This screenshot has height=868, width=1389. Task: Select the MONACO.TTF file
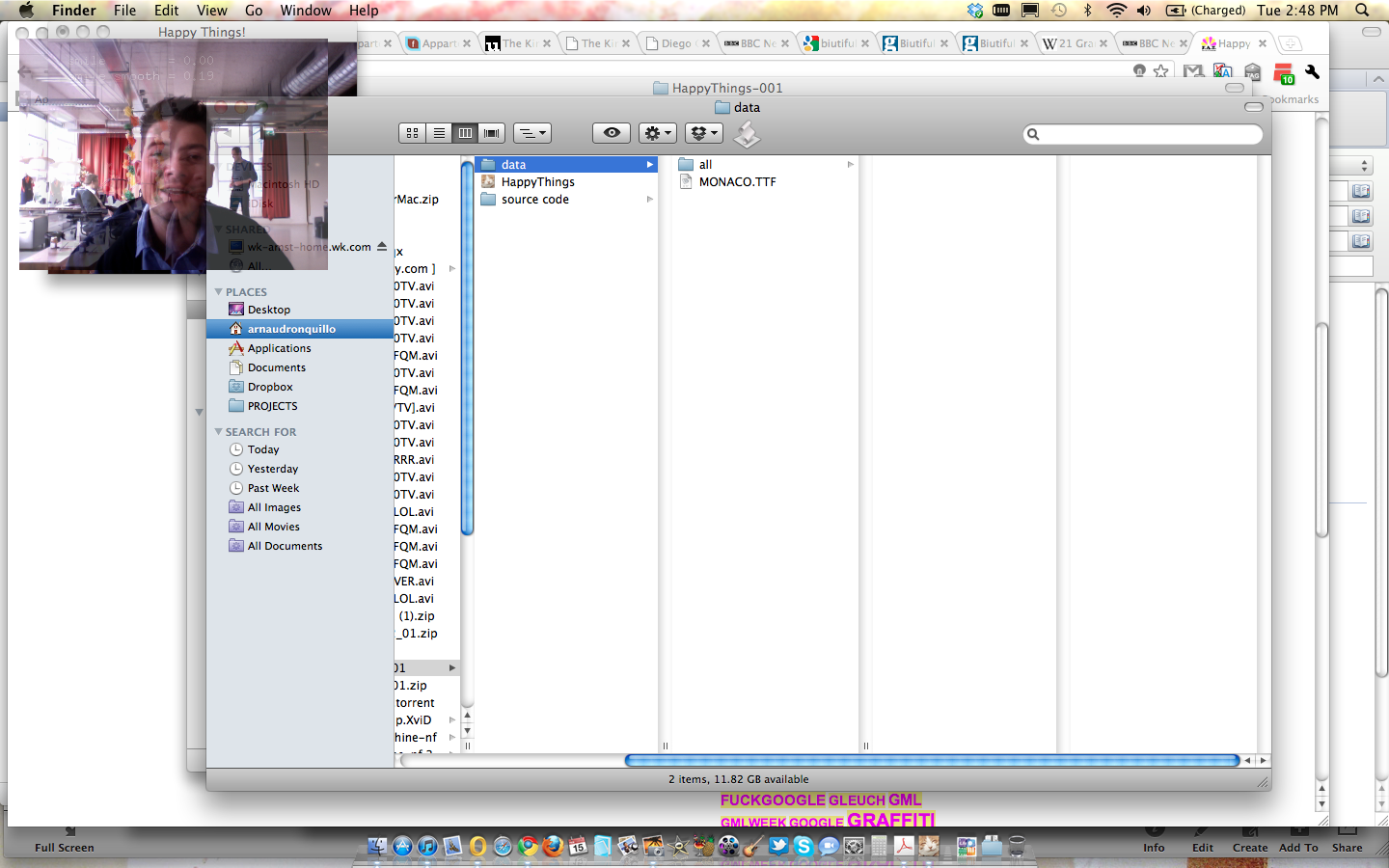737,182
